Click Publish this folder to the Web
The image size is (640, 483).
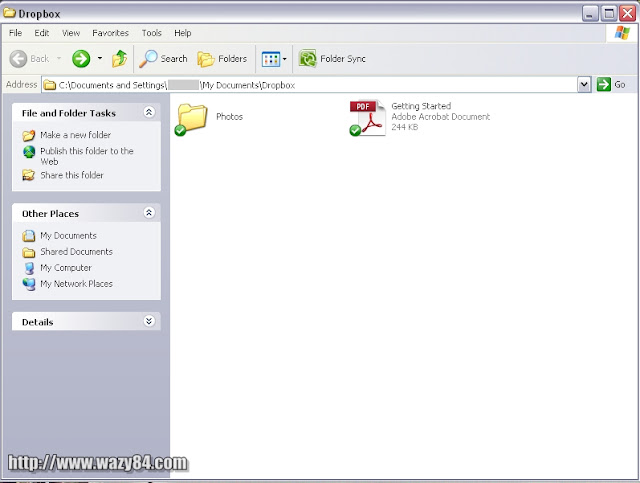click(x=87, y=156)
